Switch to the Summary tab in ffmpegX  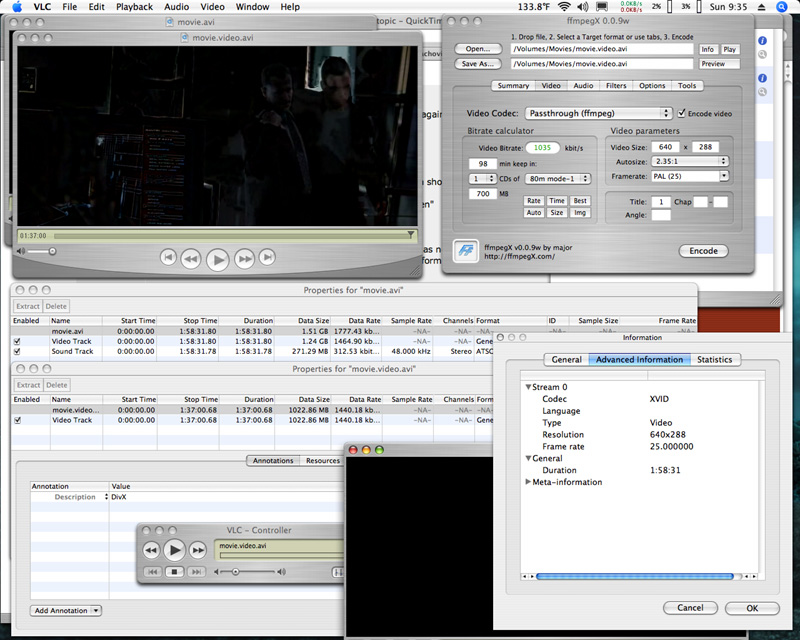tap(513, 86)
